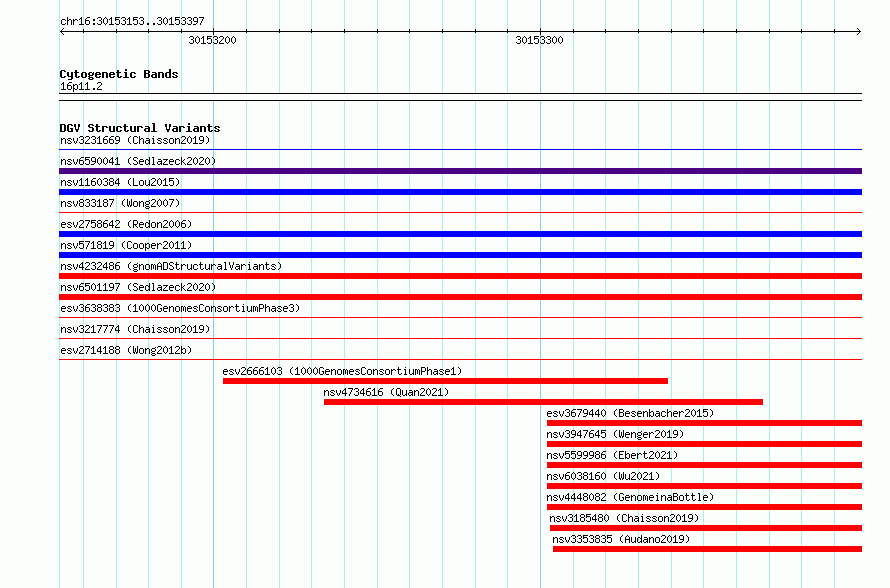Click the chr16:30153153..30153397 region label

click(x=132, y=22)
